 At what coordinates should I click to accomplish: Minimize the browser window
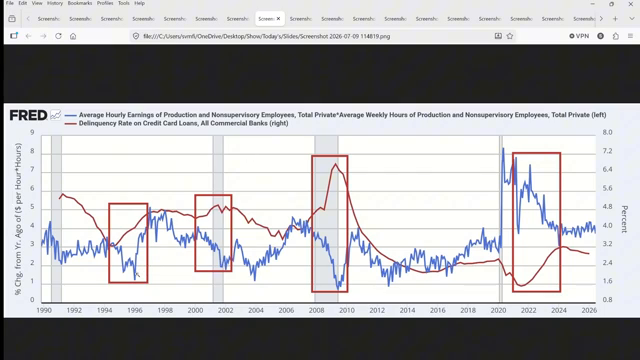click(593, 4)
